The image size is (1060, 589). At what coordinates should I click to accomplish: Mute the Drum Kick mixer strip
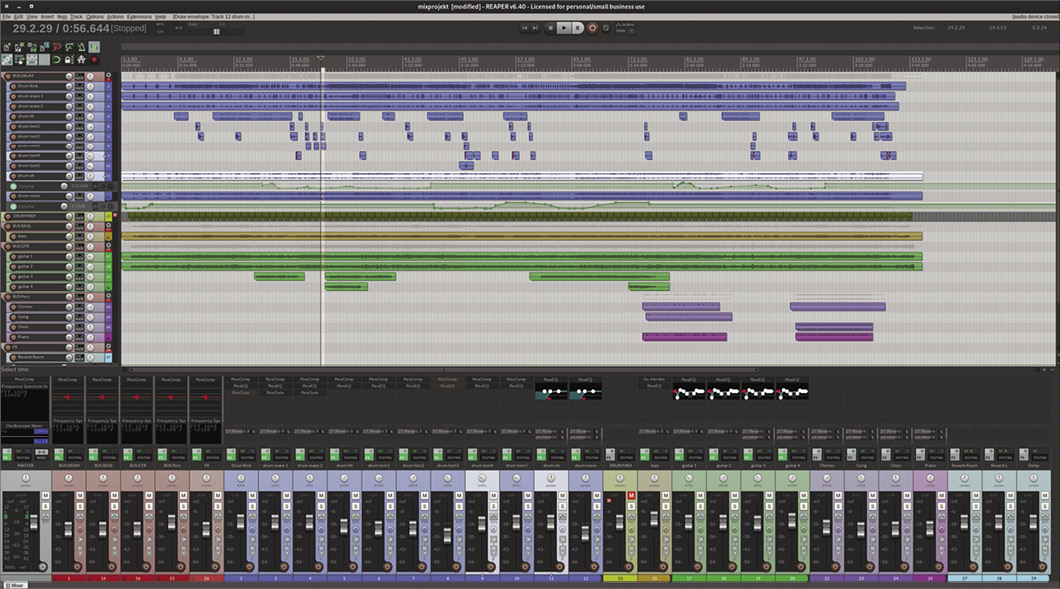point(252,495)
